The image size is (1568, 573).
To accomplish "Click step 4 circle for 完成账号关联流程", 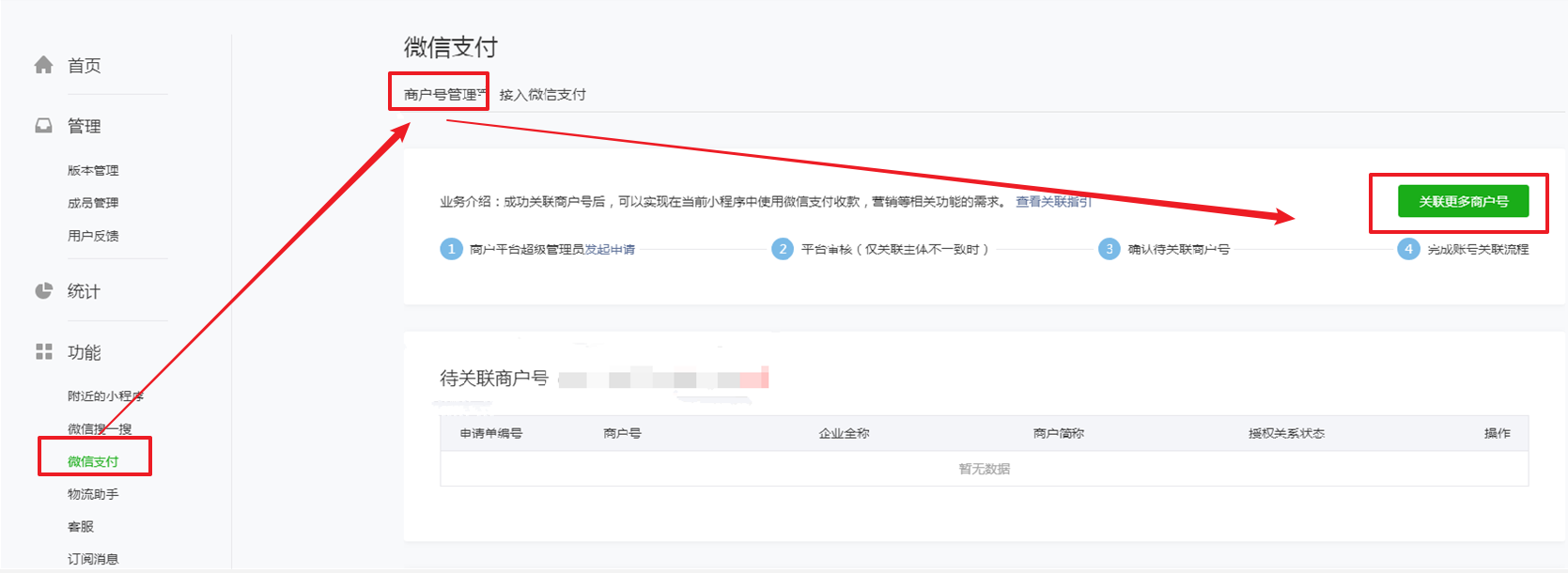I will [x=1408, y=249].
